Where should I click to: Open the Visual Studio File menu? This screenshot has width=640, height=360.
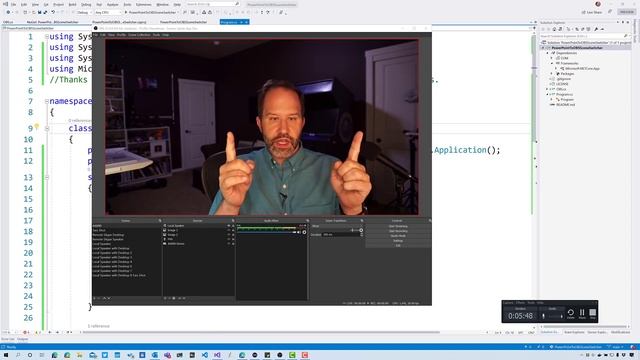click(x=13, y=4)
